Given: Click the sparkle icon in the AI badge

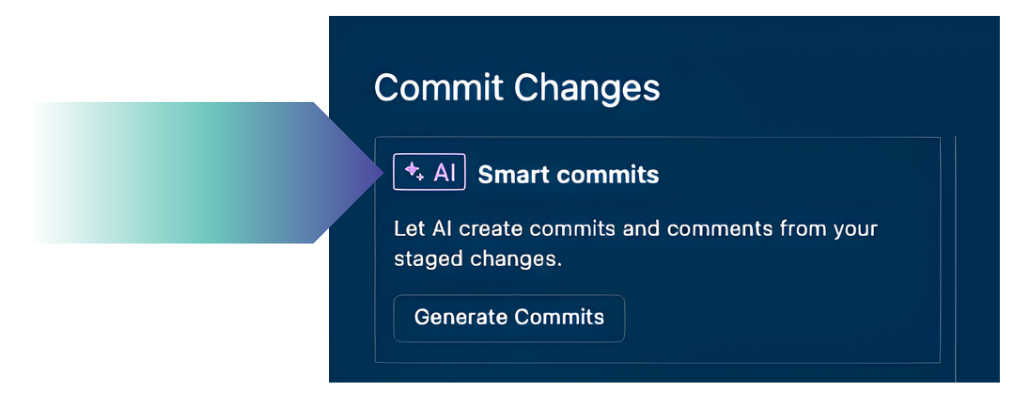Looking at the screenshot, I should pyautogui.click(x=412, y=173).
